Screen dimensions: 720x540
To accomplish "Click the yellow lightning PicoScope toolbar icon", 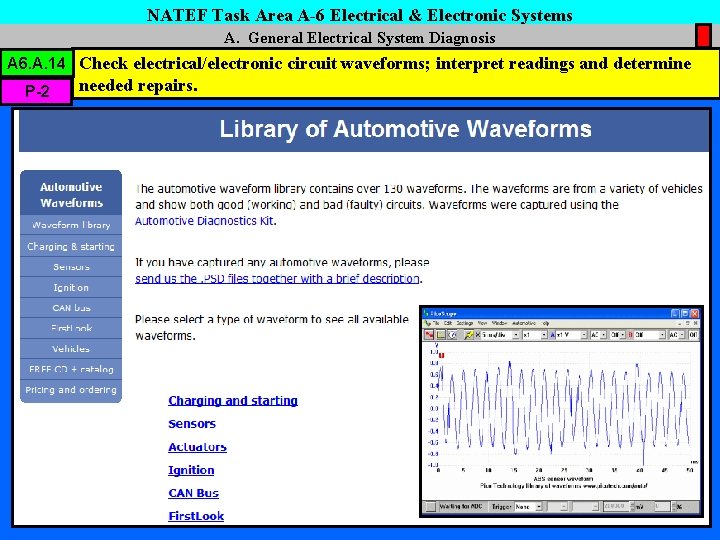I will click(469, 335).
